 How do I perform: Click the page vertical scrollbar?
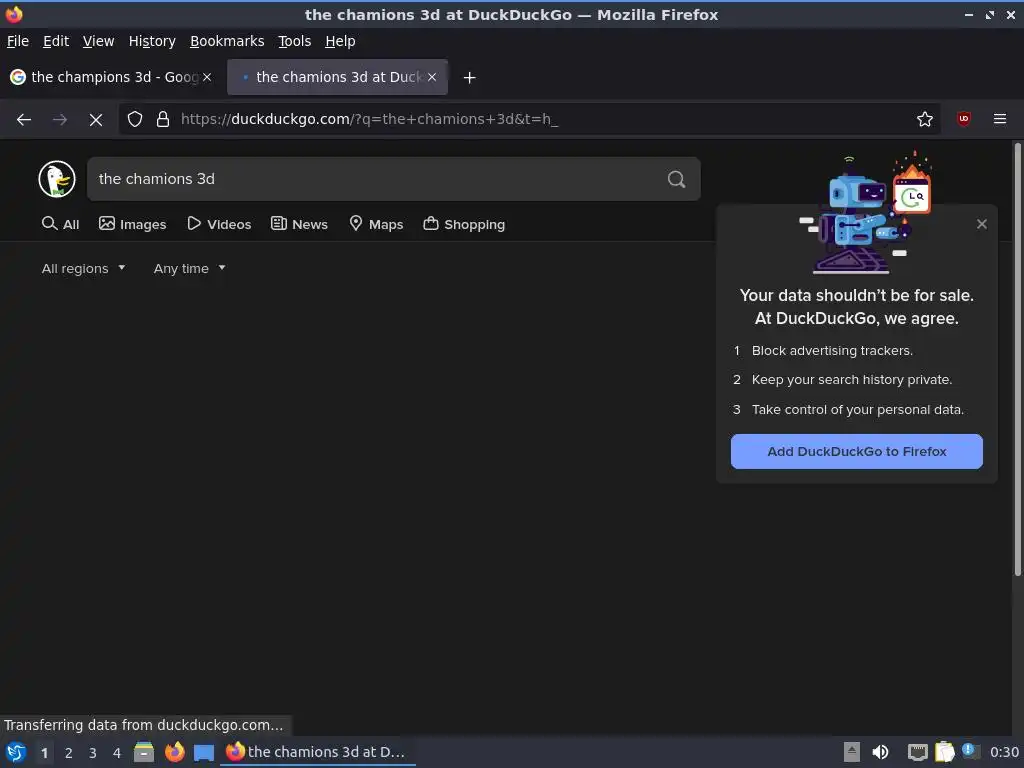(1017, 359)
